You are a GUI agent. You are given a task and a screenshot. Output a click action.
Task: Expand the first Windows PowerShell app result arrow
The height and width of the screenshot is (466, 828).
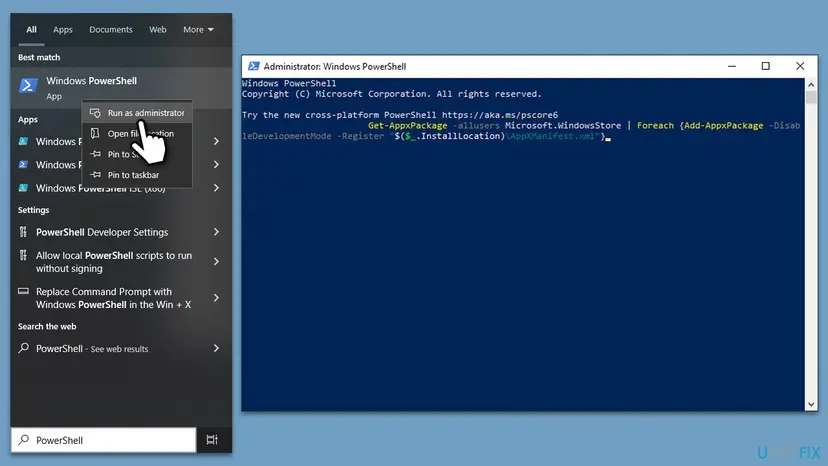pyautogui.click(x=216, y=141)
